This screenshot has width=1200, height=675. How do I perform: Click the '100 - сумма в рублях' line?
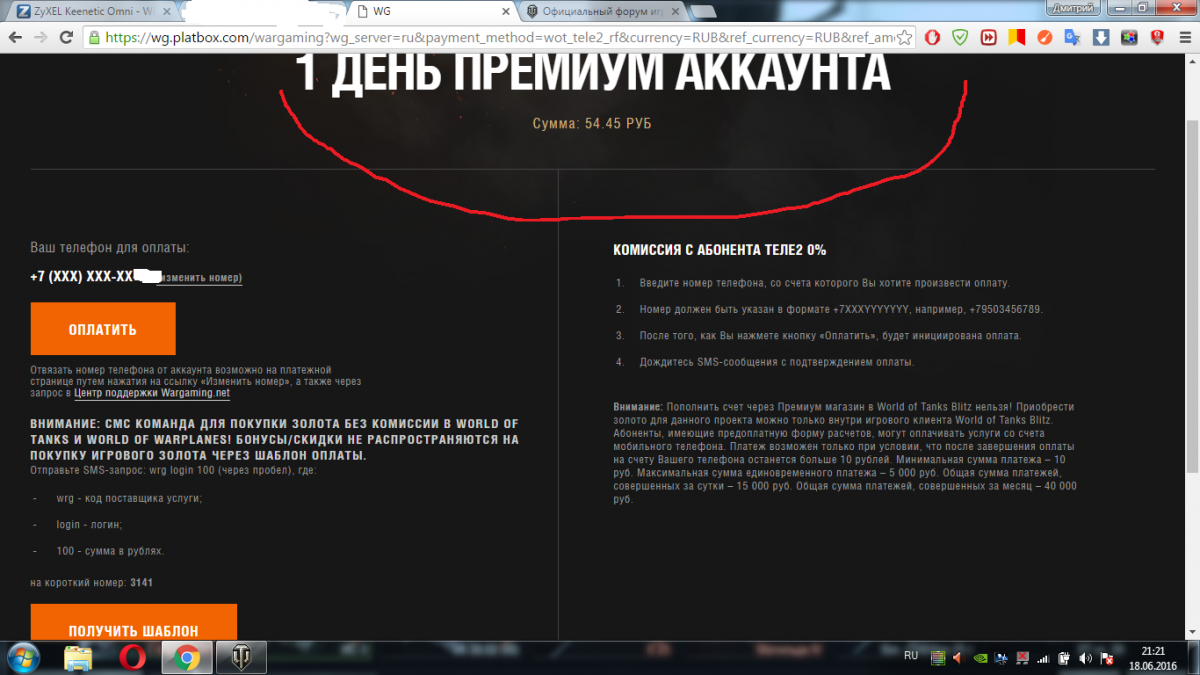tap(110, 551)
